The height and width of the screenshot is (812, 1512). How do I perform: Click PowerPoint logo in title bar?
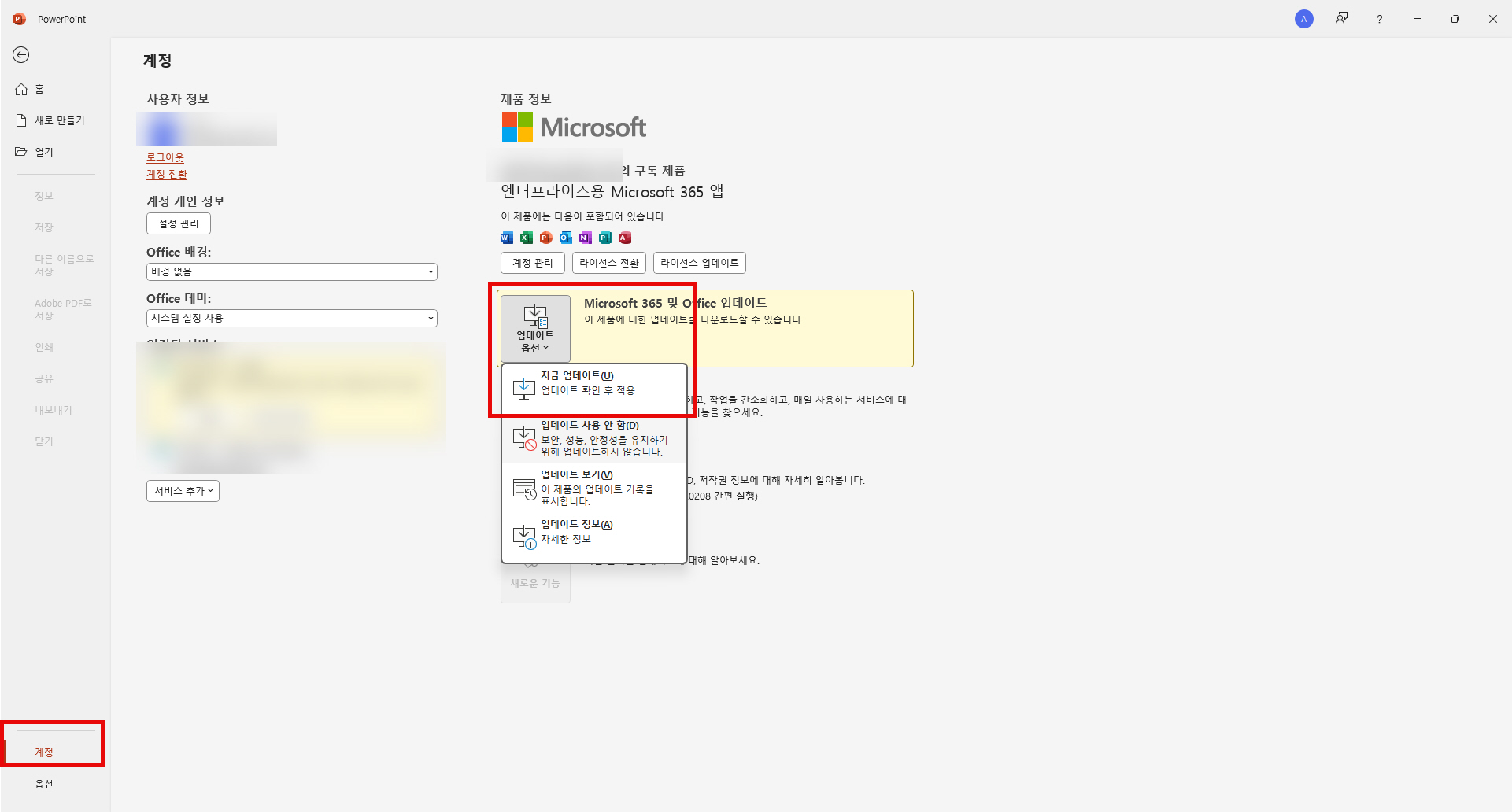[20, 19]
